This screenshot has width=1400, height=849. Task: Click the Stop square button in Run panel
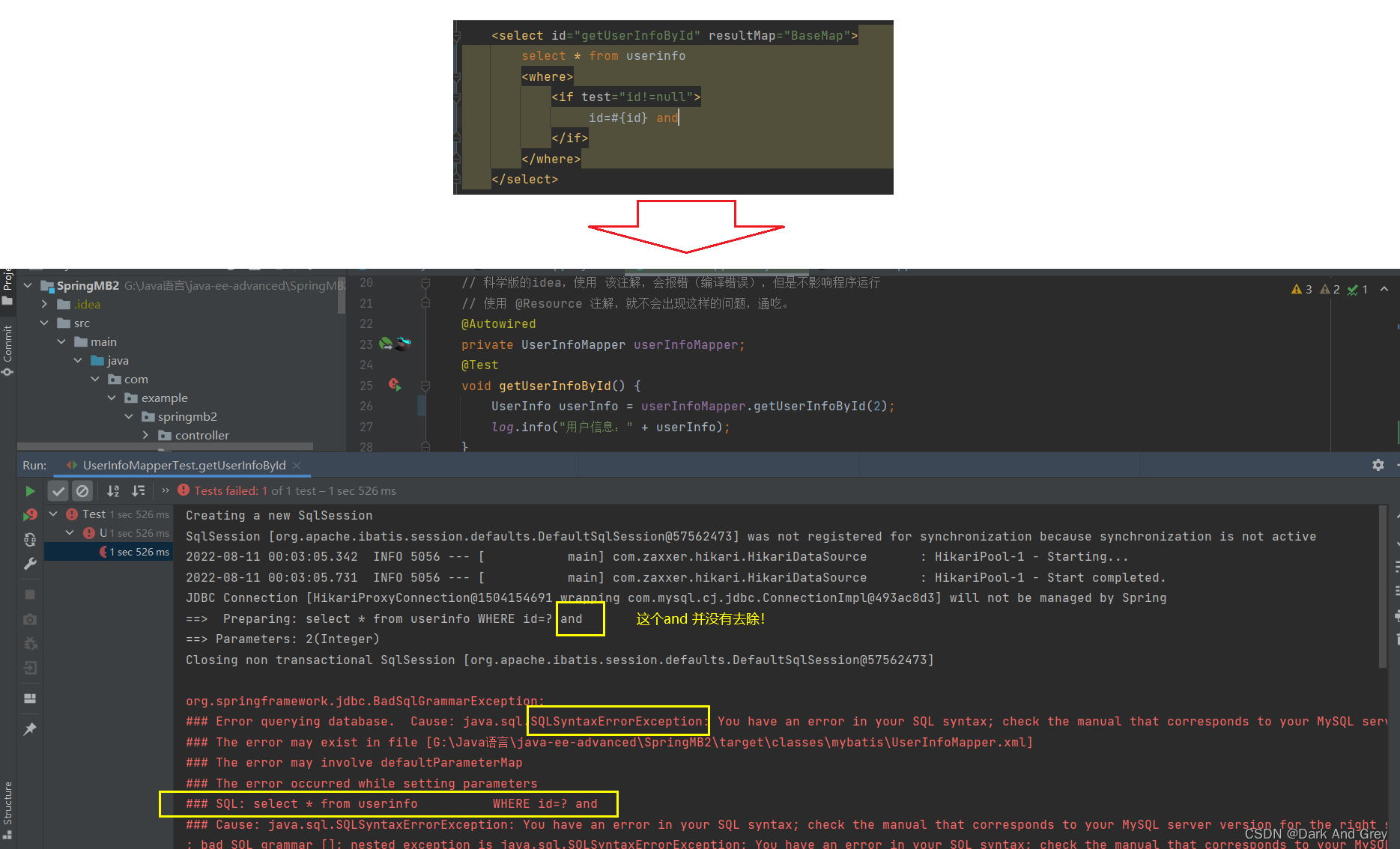(x=30, y=594)
